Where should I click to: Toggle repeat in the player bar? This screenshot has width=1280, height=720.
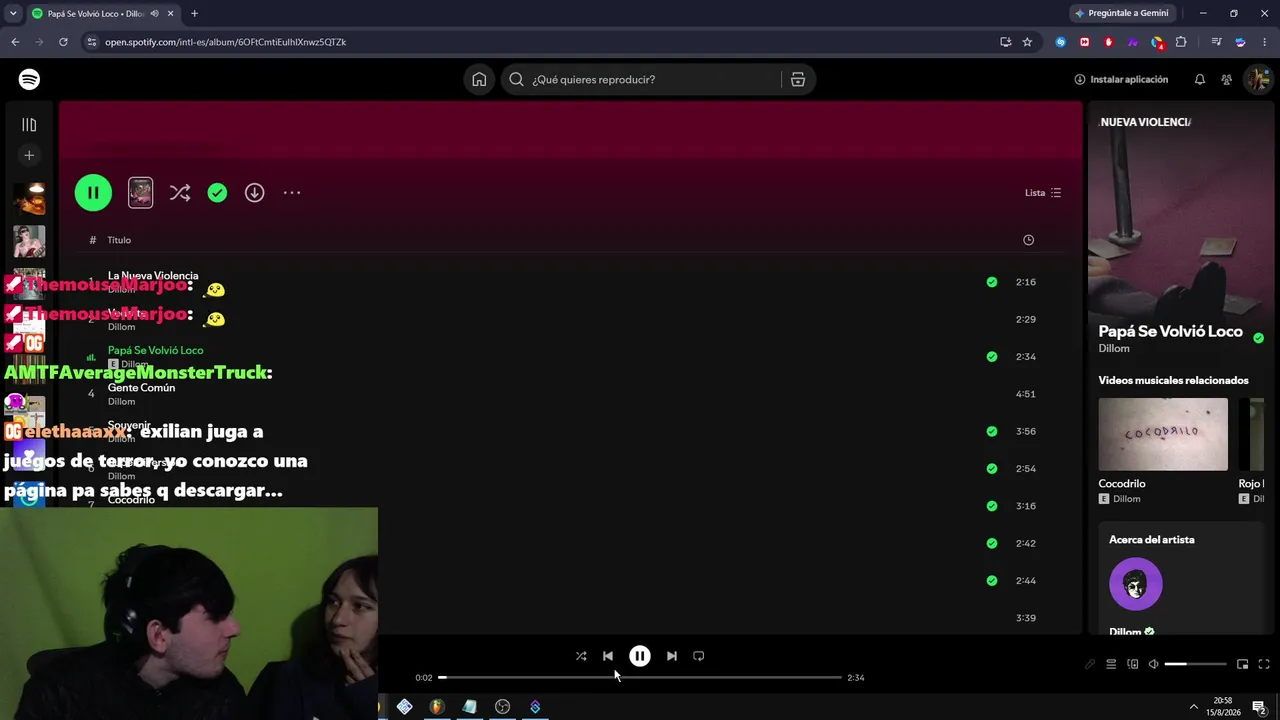point(699,656)
